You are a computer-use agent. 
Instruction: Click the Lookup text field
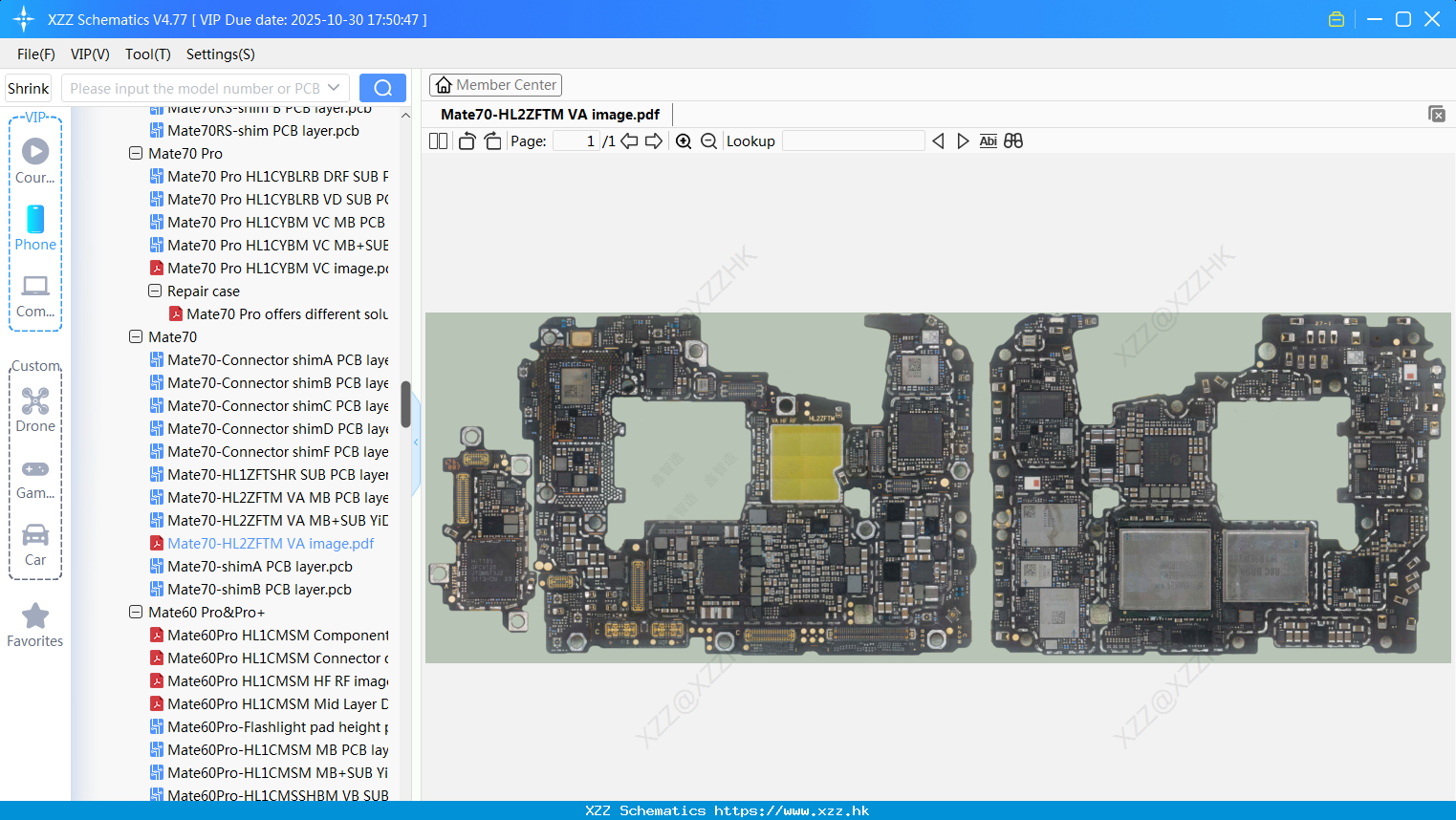pyautogui.click(x=854, y=141)
